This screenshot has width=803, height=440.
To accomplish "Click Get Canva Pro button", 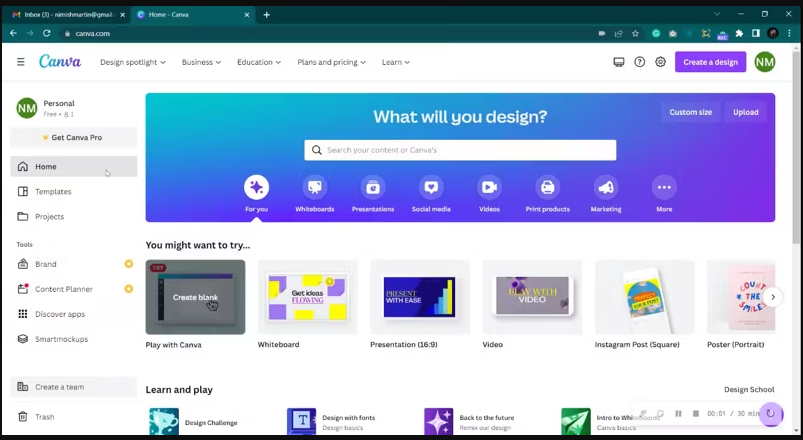I will click(x=73, y=137).
